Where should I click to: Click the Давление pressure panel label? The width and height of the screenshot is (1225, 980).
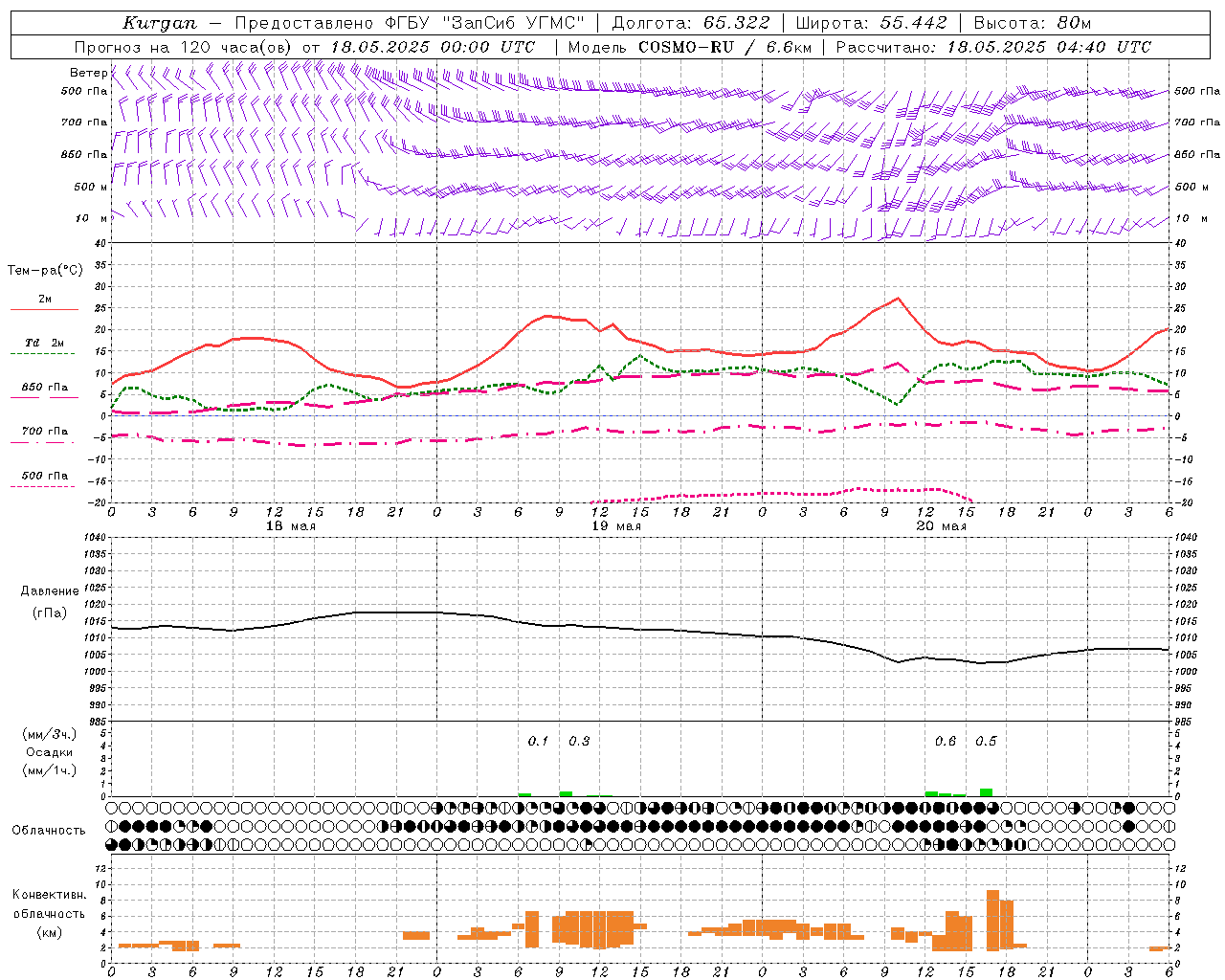[50, 591]
